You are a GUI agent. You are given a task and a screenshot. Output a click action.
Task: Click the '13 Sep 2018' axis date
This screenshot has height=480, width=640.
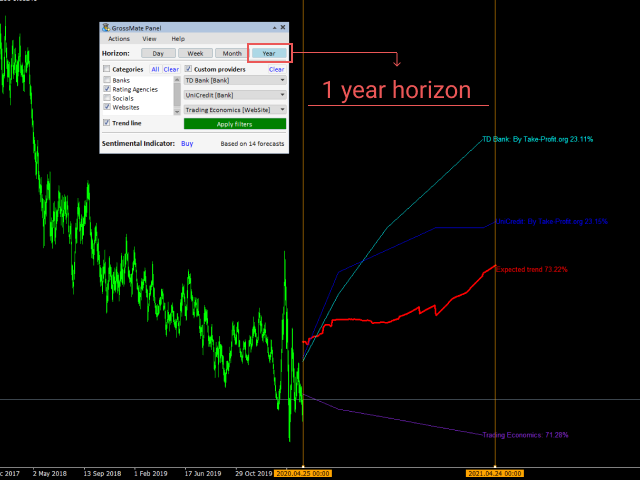pos(102,473)
